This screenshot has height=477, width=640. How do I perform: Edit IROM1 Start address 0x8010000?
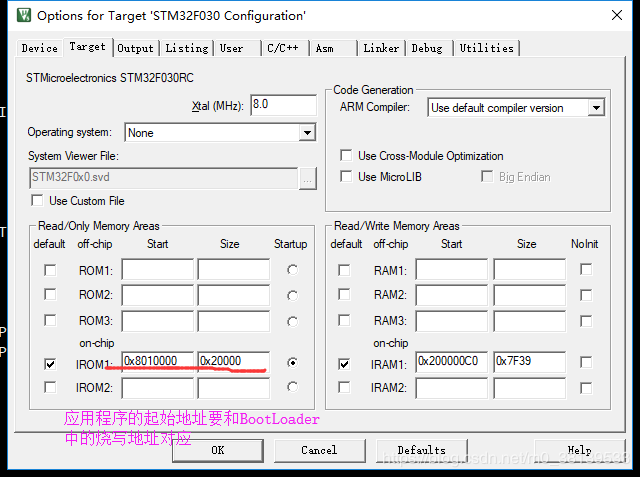[158, 361]
